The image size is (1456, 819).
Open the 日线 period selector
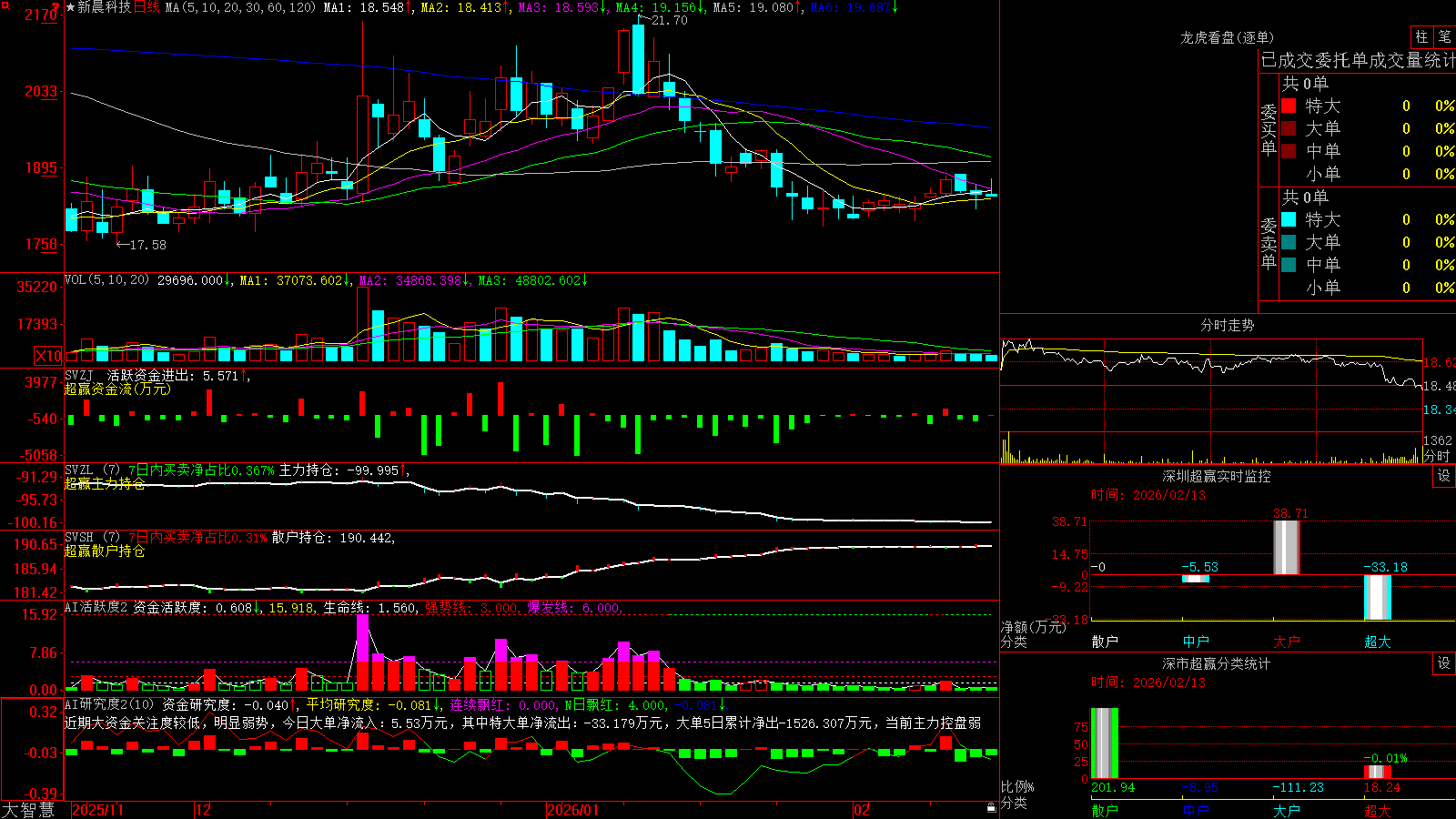tap(147, 7)
